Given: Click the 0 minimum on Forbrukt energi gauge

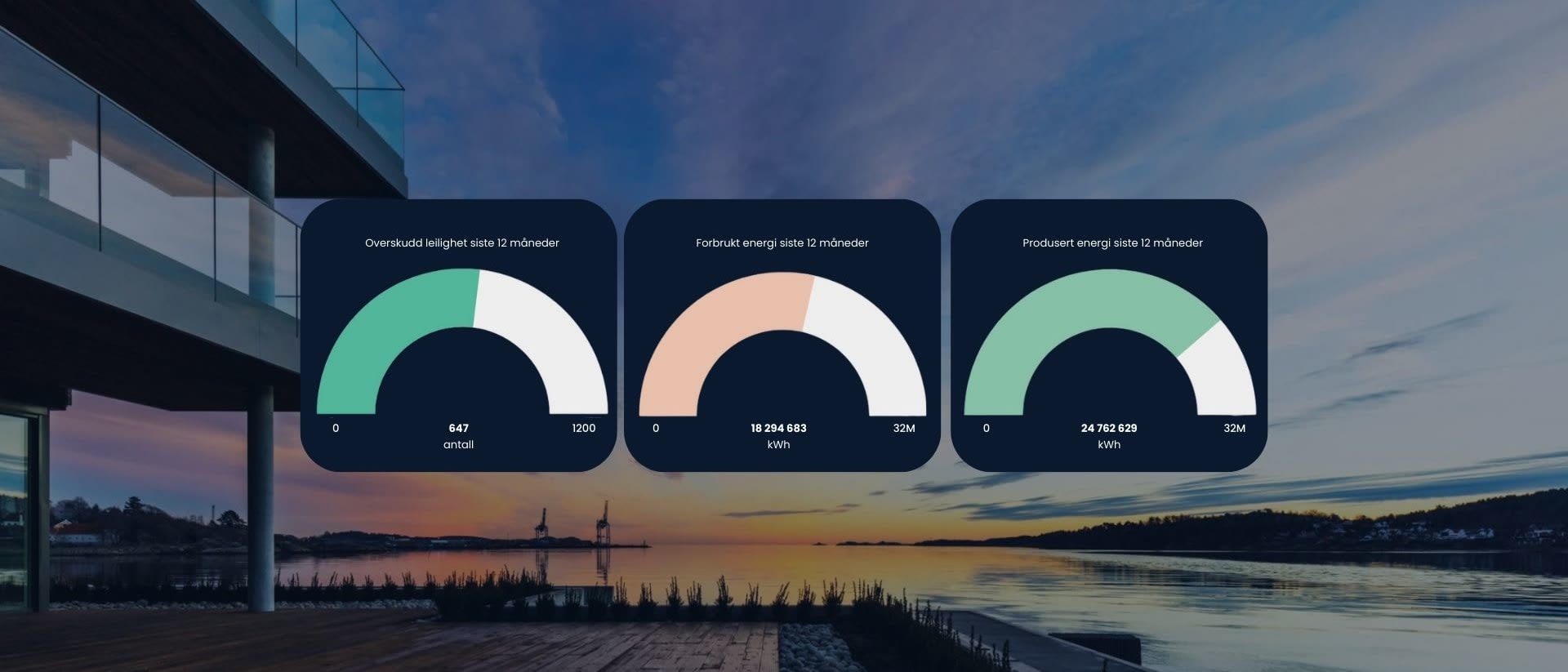Looking at the screenshot, I should [x=656, y=428].
